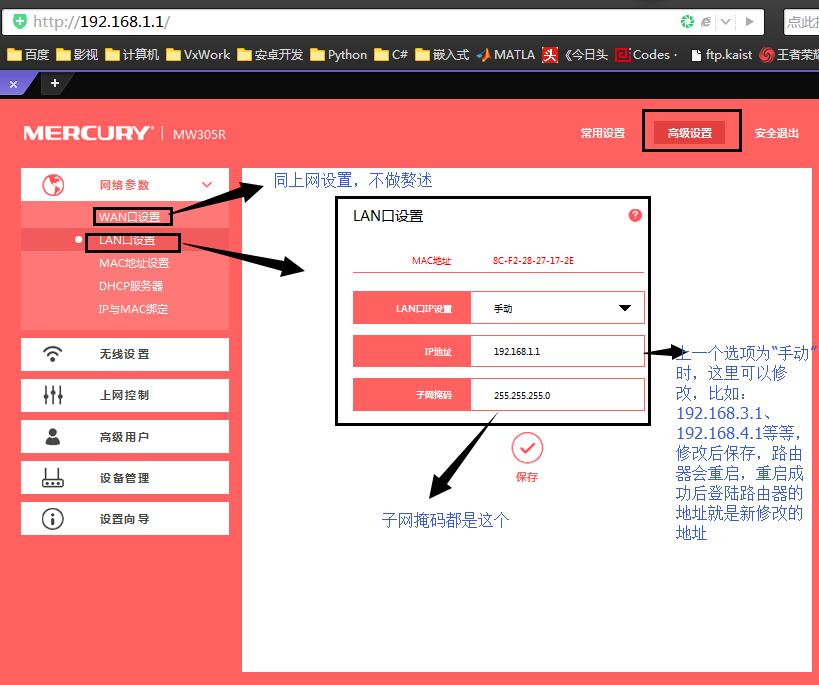Viewport: 819px width, 685px height.
Task: Open the 《今日头 bookmark icon
Action: point(548,55)
